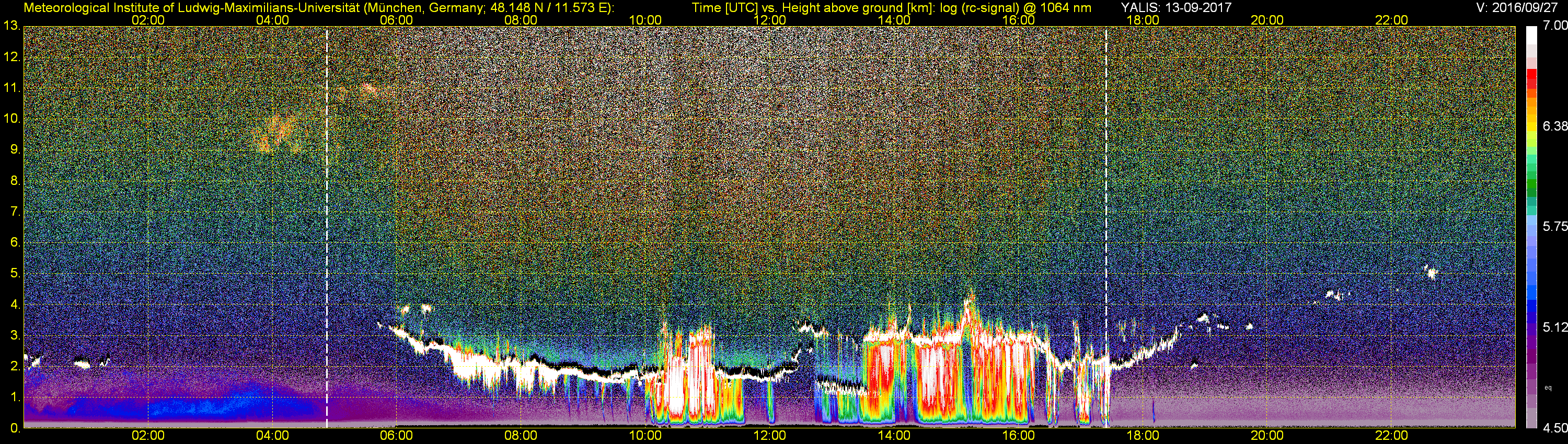
Task: Select 16:00 on the bottom time axis
Action: [x=1018, y=436]
